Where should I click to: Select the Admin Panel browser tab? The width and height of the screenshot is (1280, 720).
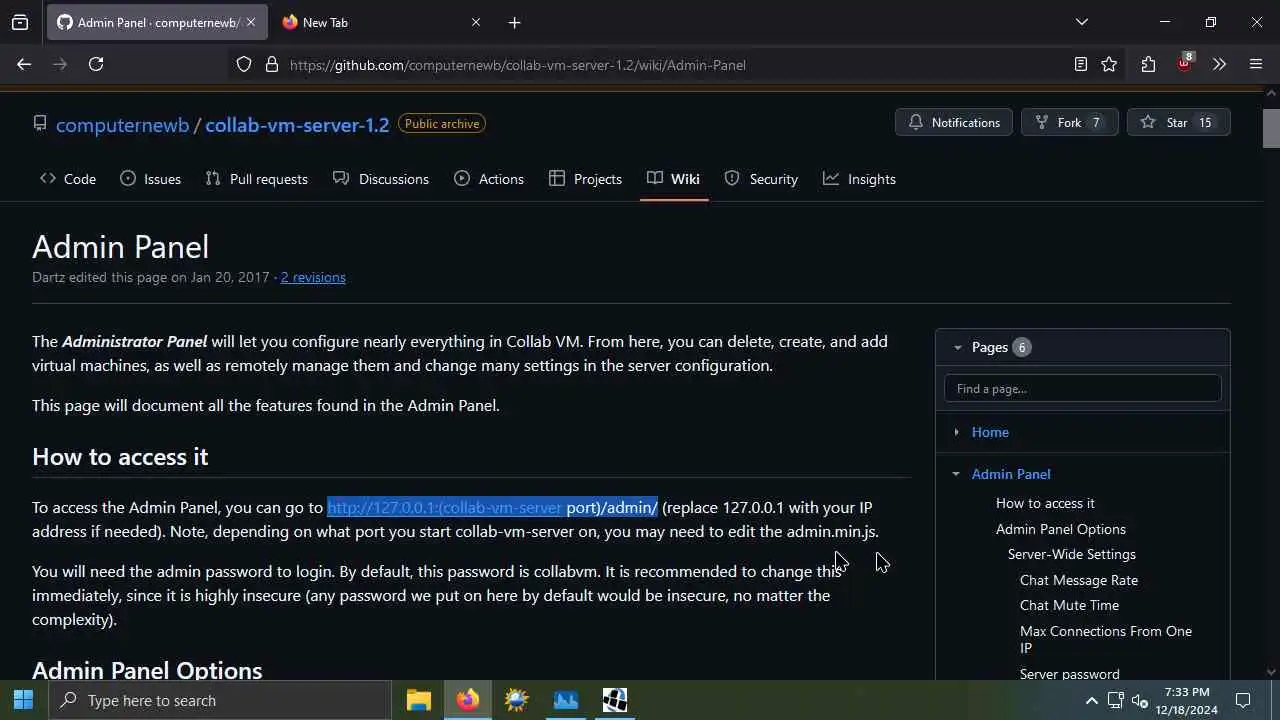pos(157,22)
